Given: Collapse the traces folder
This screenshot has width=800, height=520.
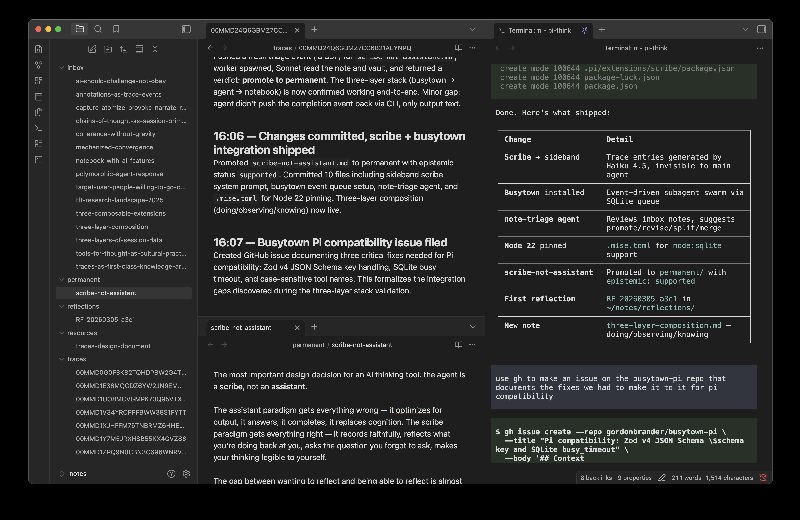Looking at the screenshot, I should tap(61, 358).
